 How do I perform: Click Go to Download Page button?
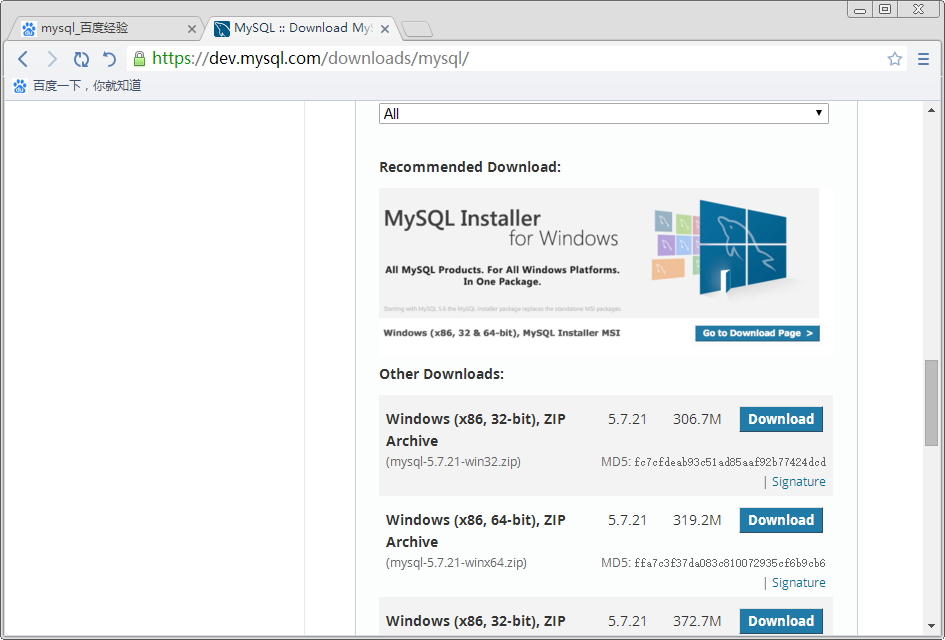757,333
